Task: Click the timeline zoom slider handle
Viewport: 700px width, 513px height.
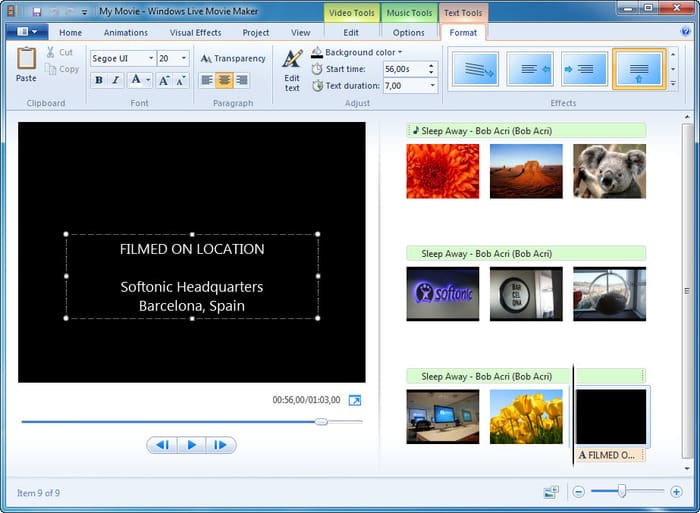Action: 622,491
